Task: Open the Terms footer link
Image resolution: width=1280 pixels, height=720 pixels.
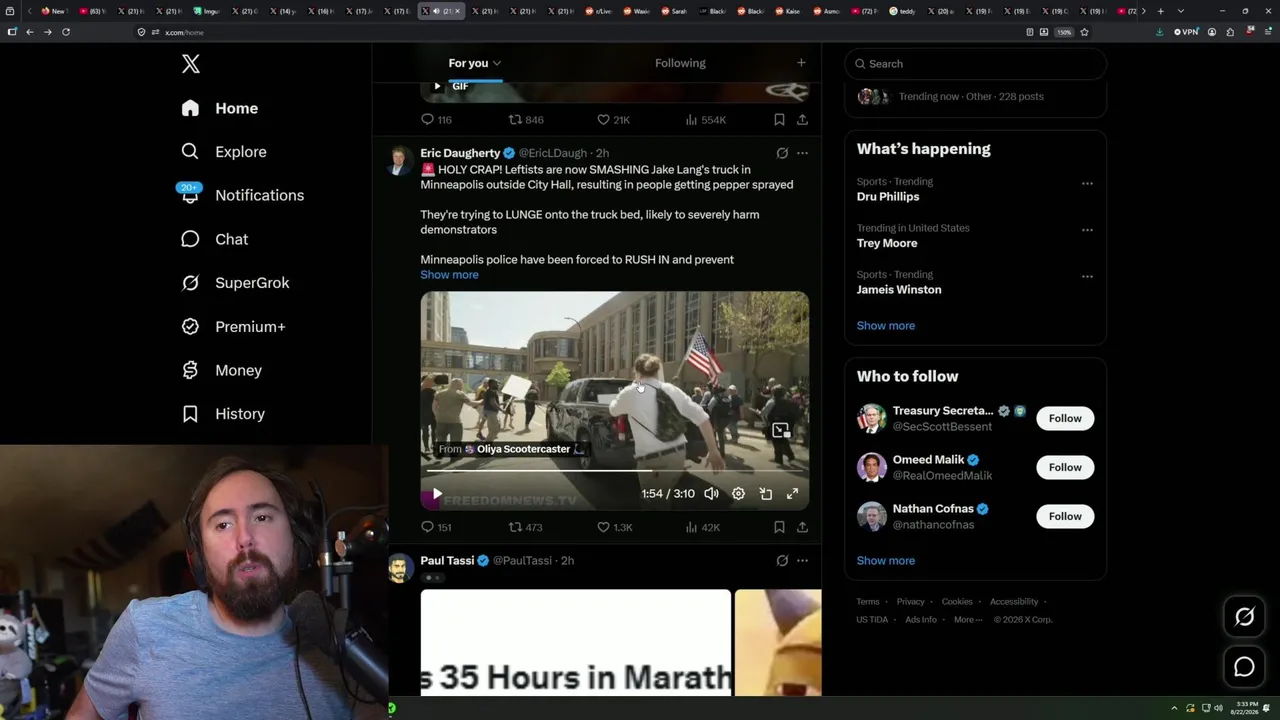Action: [868, 602]
